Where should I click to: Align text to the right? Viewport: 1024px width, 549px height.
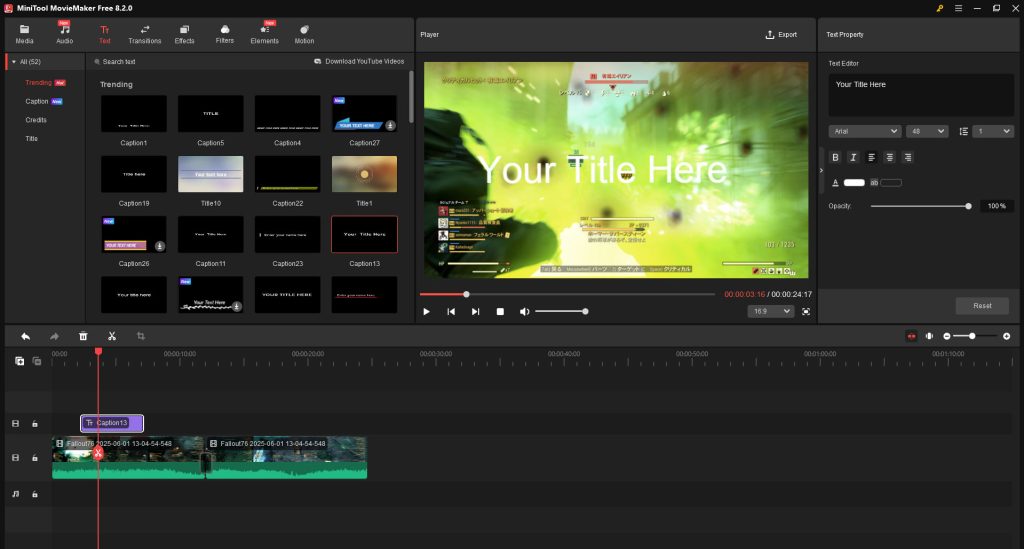tap(908, 157)
